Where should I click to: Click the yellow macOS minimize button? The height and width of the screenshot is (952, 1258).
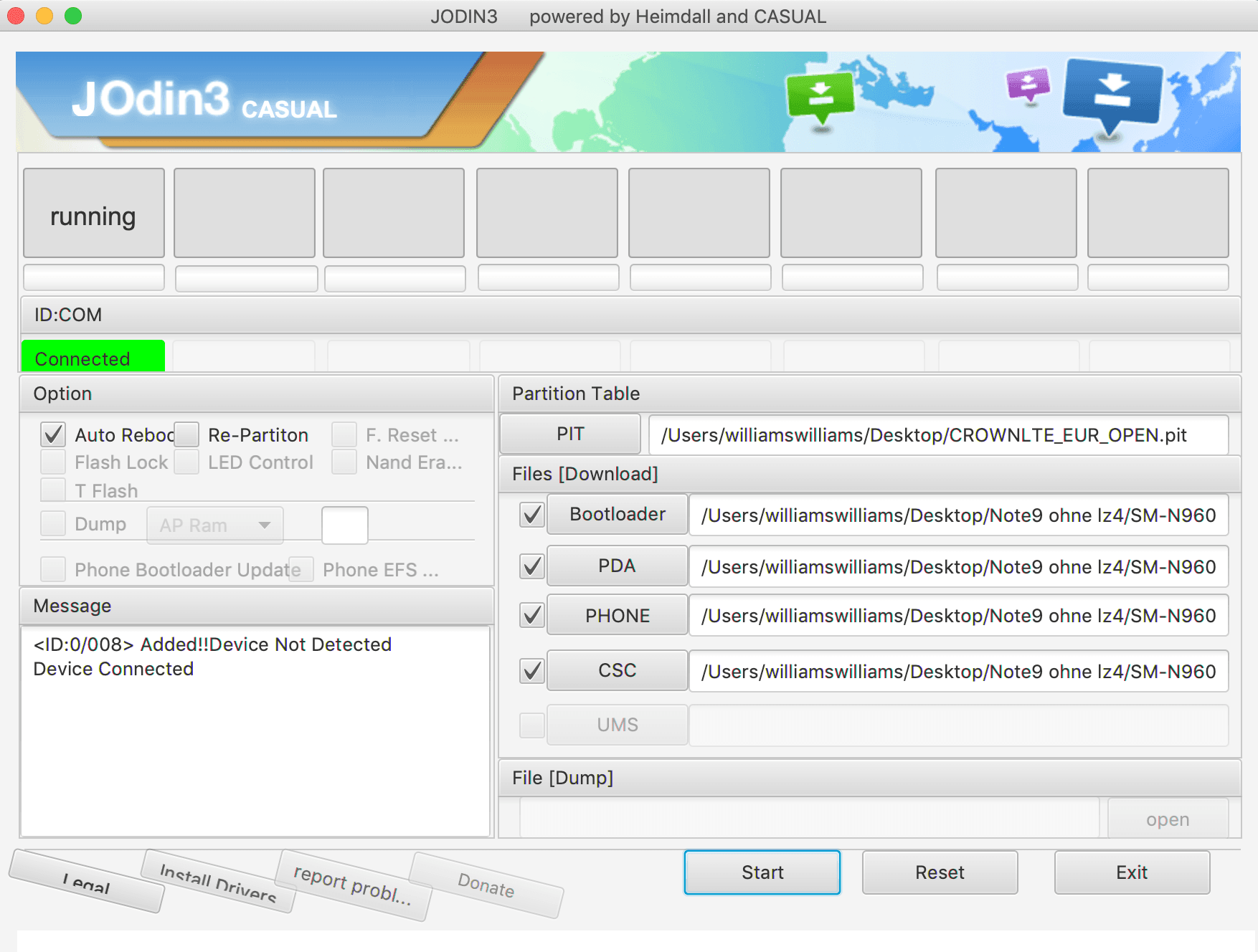44,16
